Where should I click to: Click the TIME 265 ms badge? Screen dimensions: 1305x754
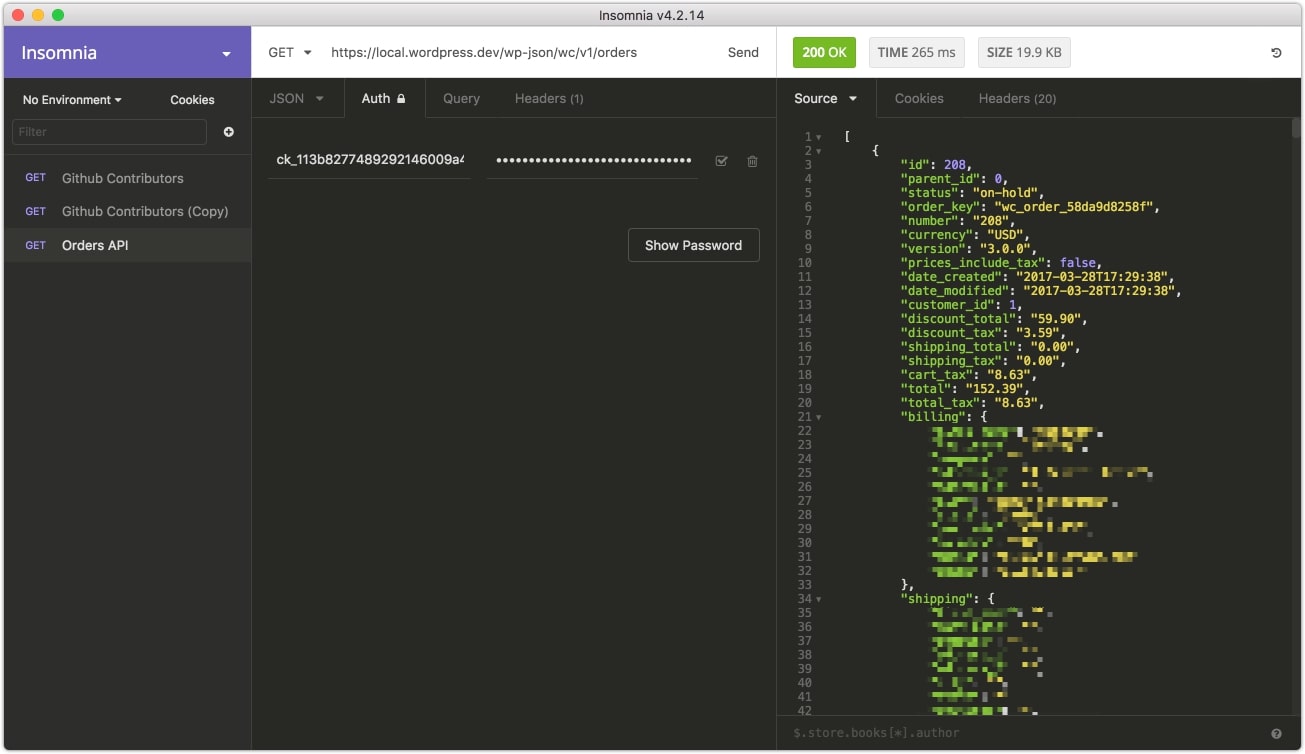coord(916,52)
